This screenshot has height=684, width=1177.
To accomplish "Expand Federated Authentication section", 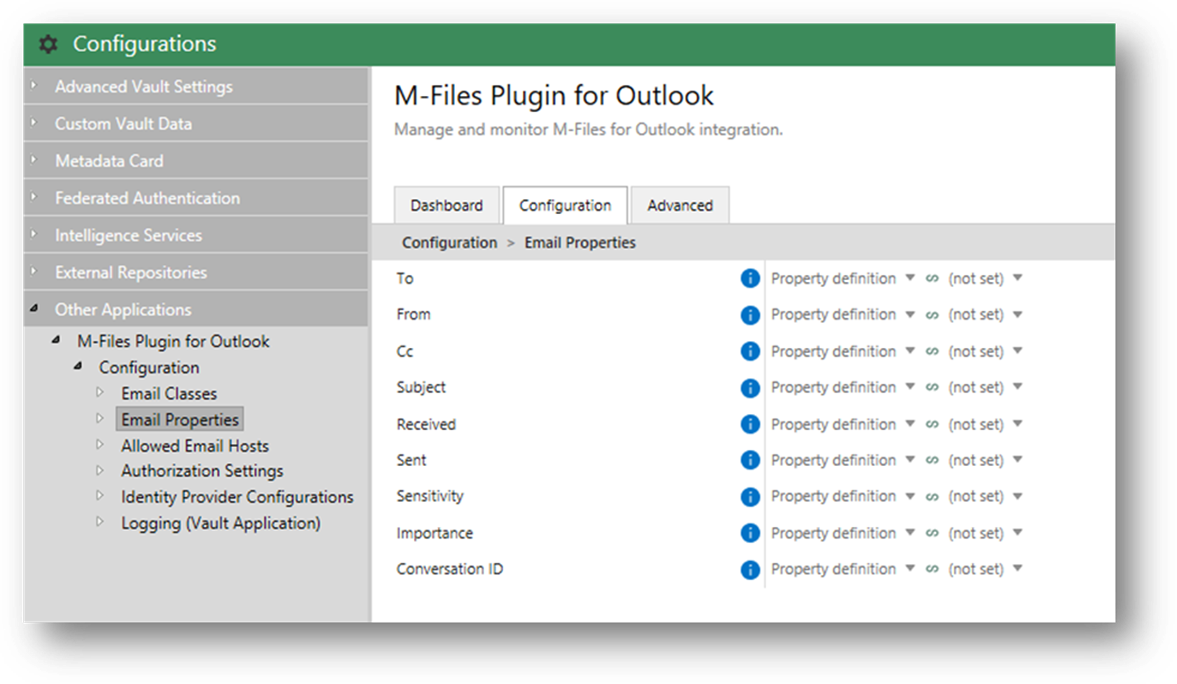I will coord(197,198).
